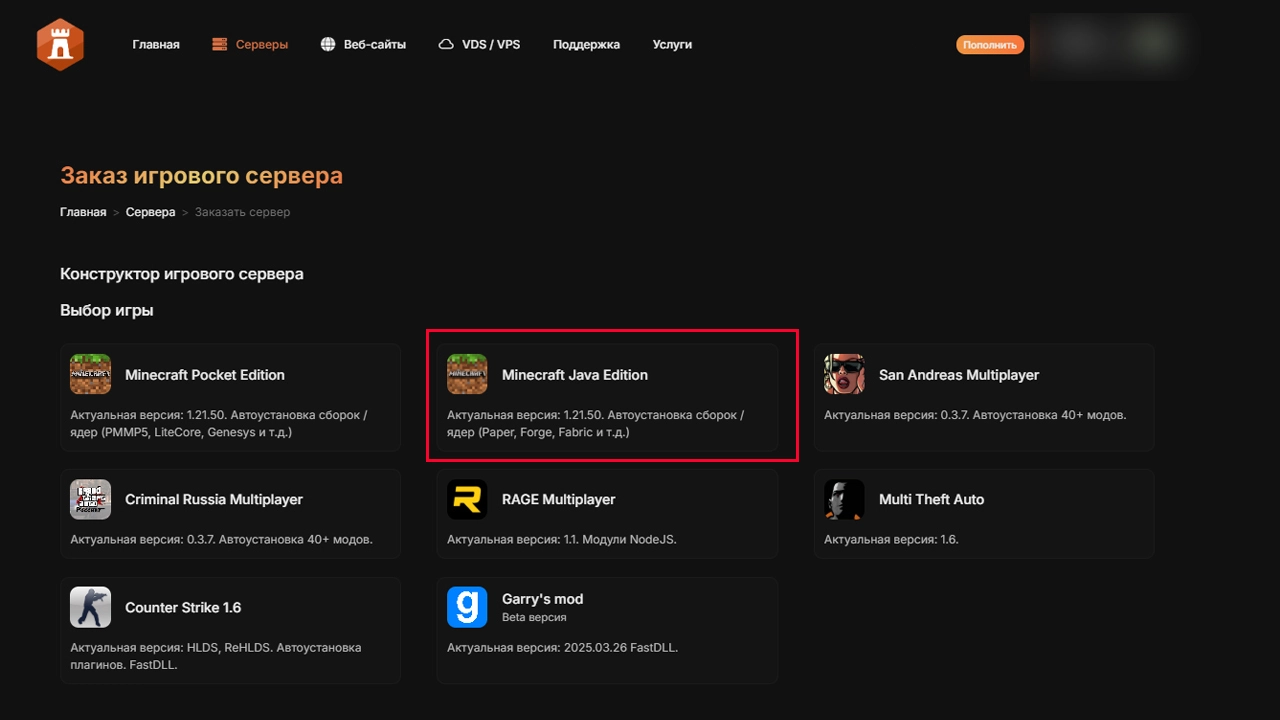Open the Поддержка section

[586, 44]
